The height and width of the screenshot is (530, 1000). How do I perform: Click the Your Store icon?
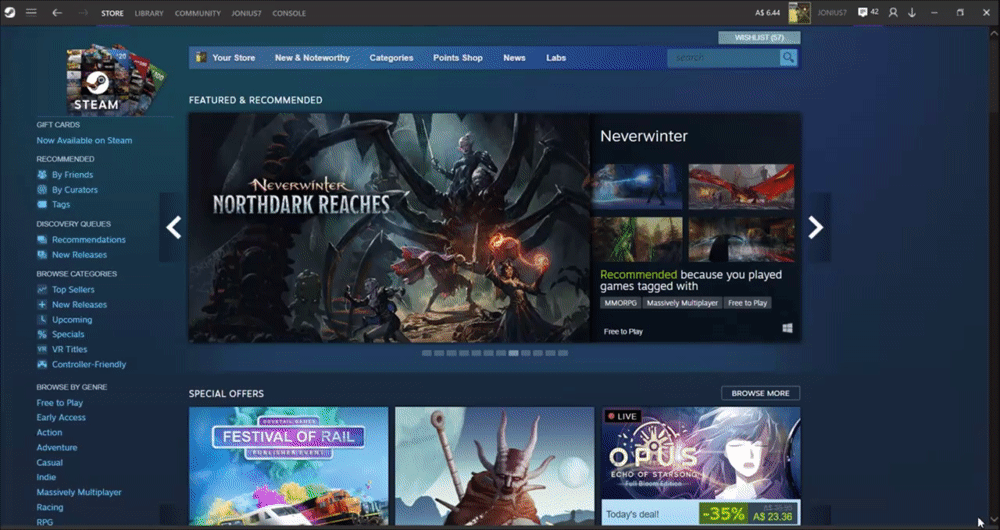pos(201,57)
